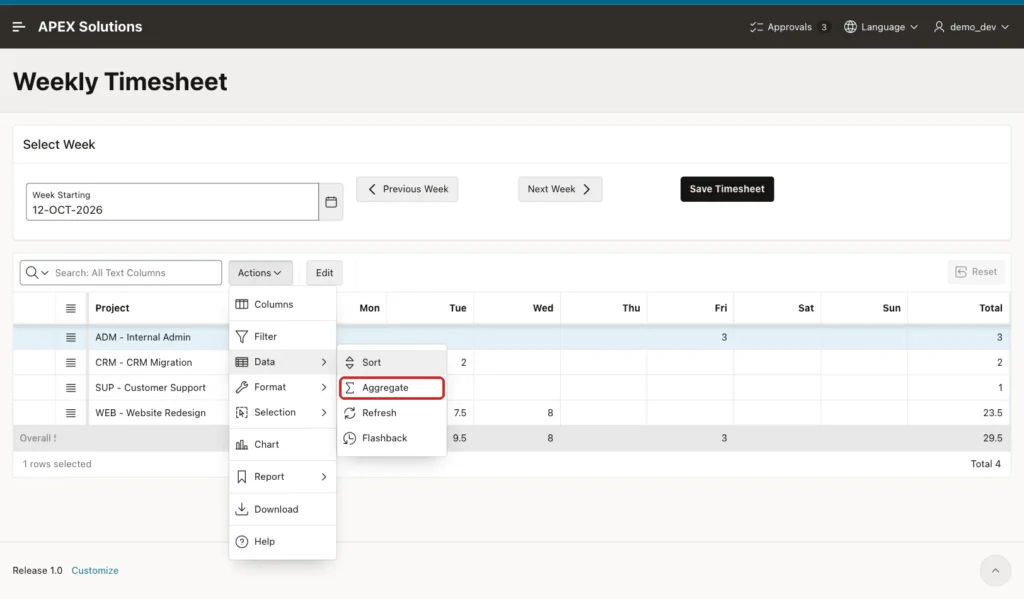This screenshot has width=1024, height=599.
Task: Expand the Format submenu
Action: point(282,387)
